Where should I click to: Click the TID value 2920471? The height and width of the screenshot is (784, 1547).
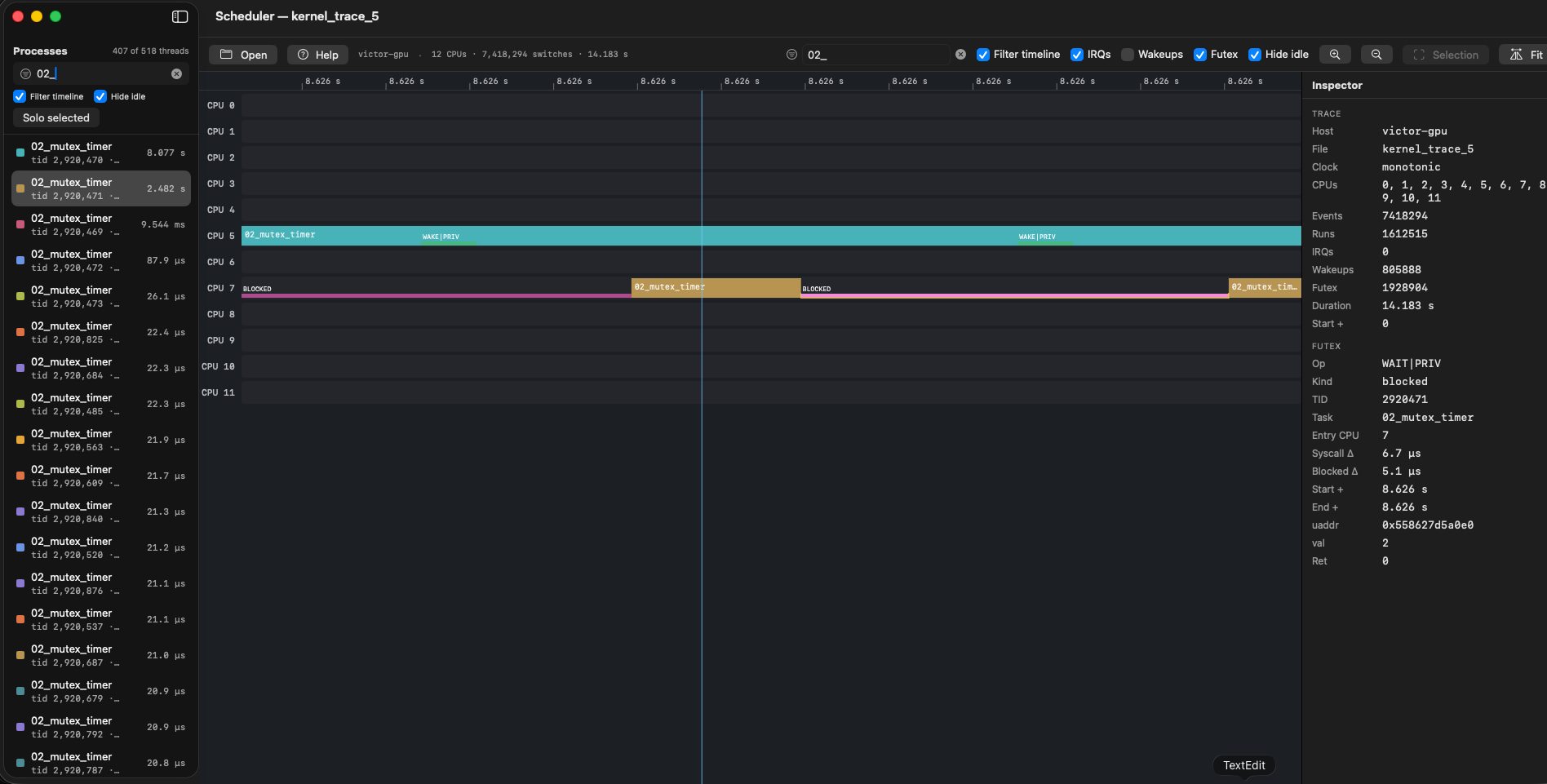pyautogui.click(x=1404, y=400)
